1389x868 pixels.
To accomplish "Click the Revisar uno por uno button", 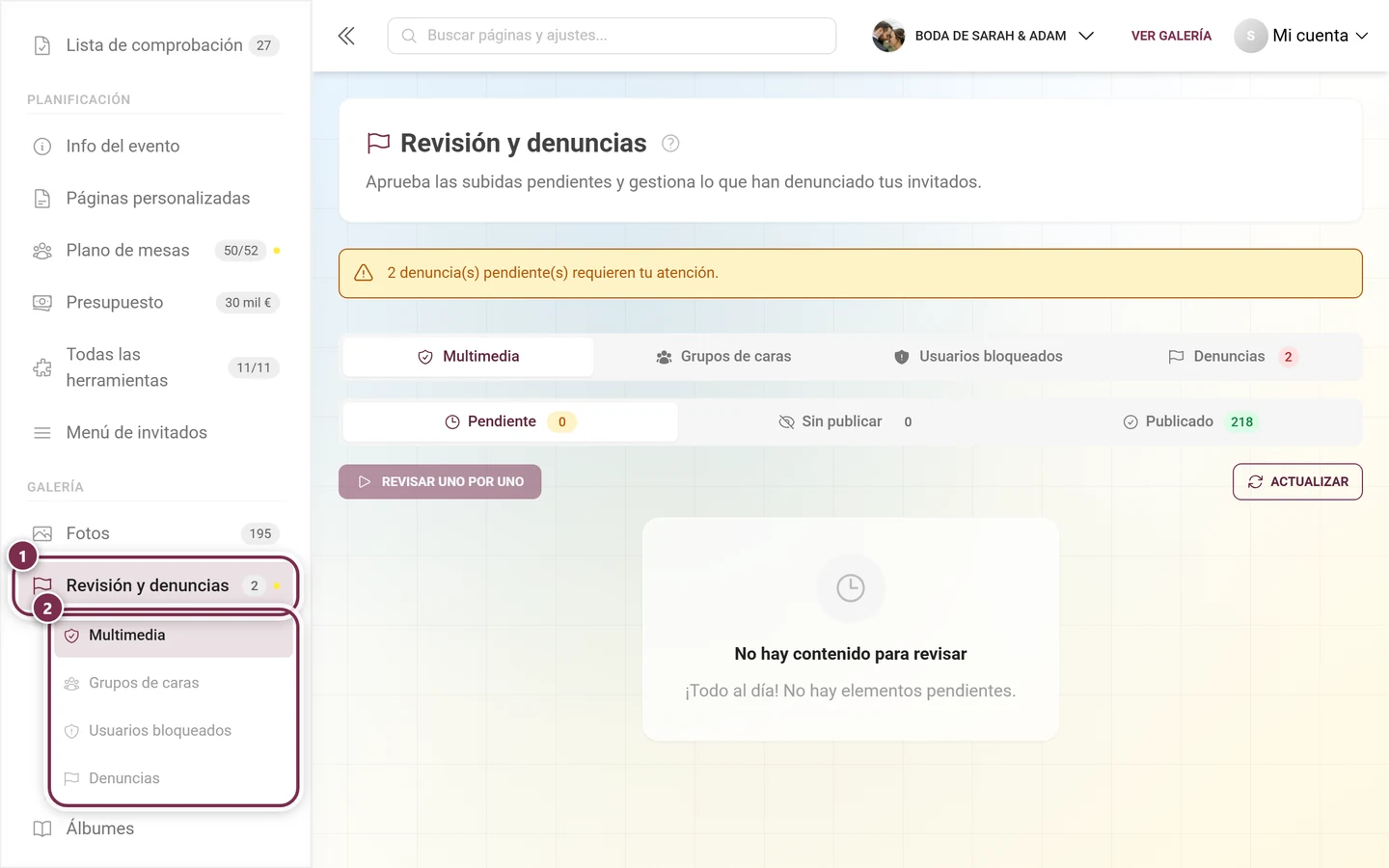I will pos(440,482).
